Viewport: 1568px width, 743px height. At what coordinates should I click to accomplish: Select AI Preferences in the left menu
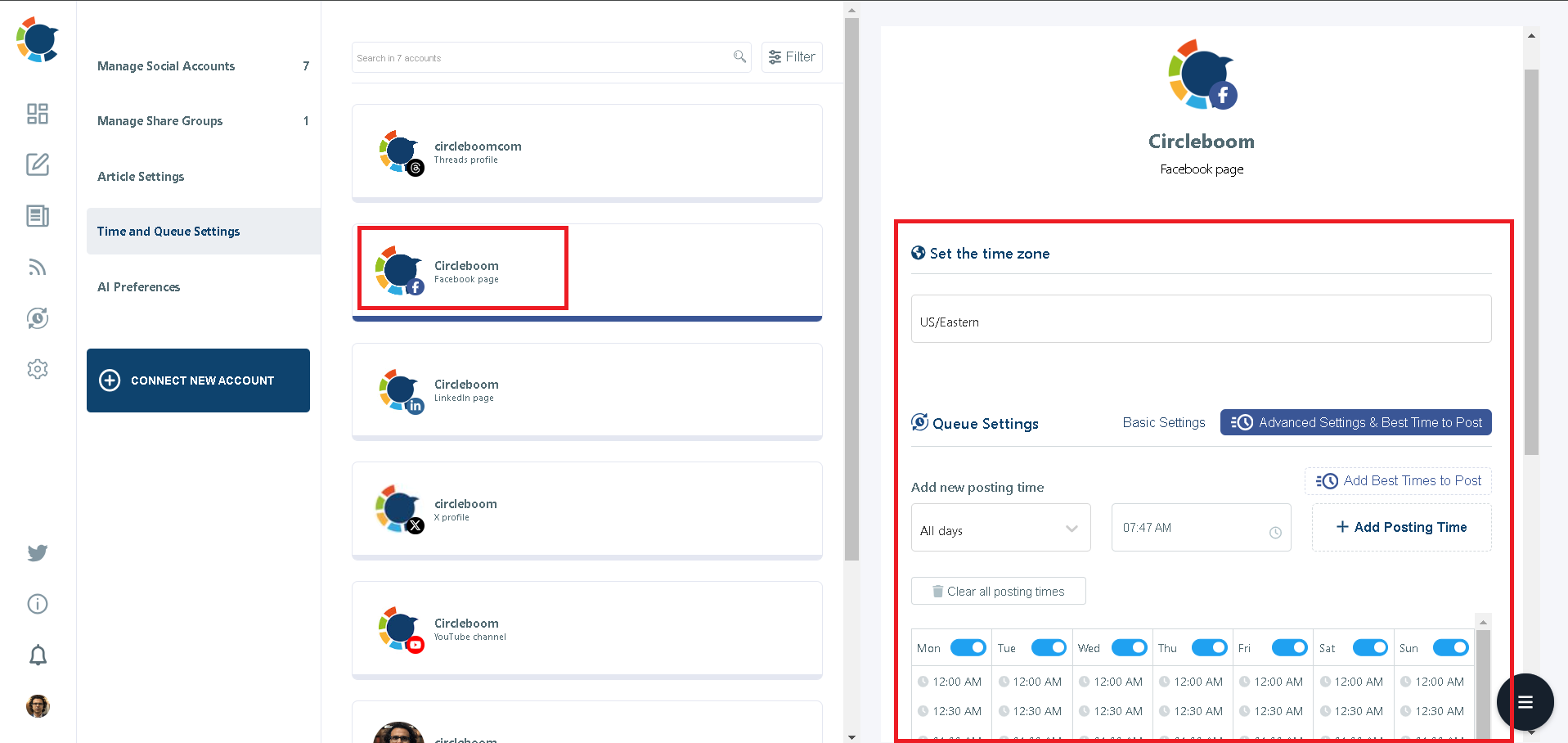139,286
